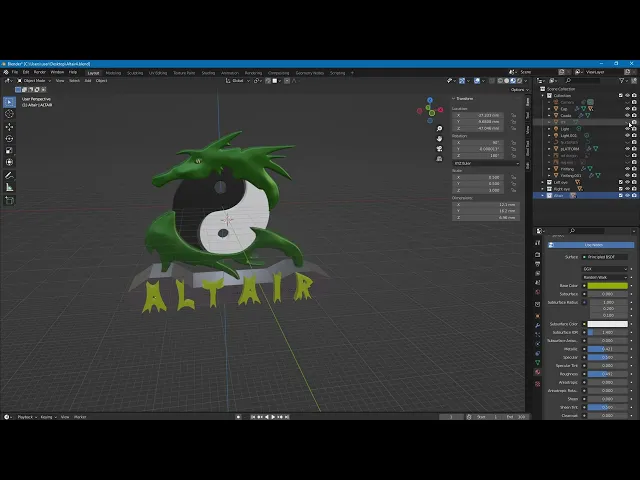
Task: Adjust the Metallic slider
Action: point(607,349)
